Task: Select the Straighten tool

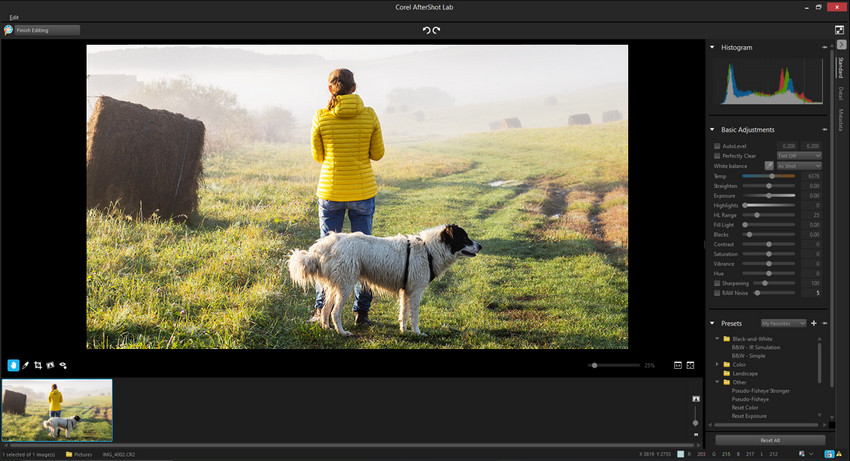Action: coord(50,366)
